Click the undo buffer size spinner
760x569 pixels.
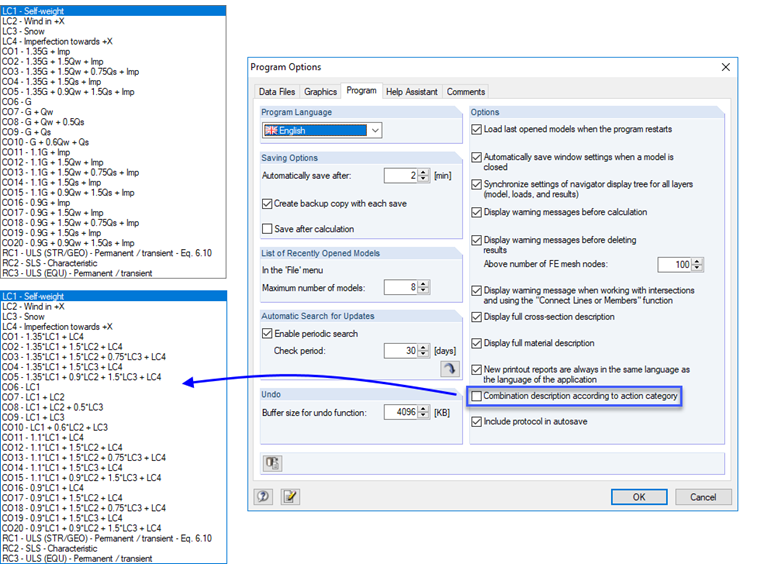(x=424, y=412)
